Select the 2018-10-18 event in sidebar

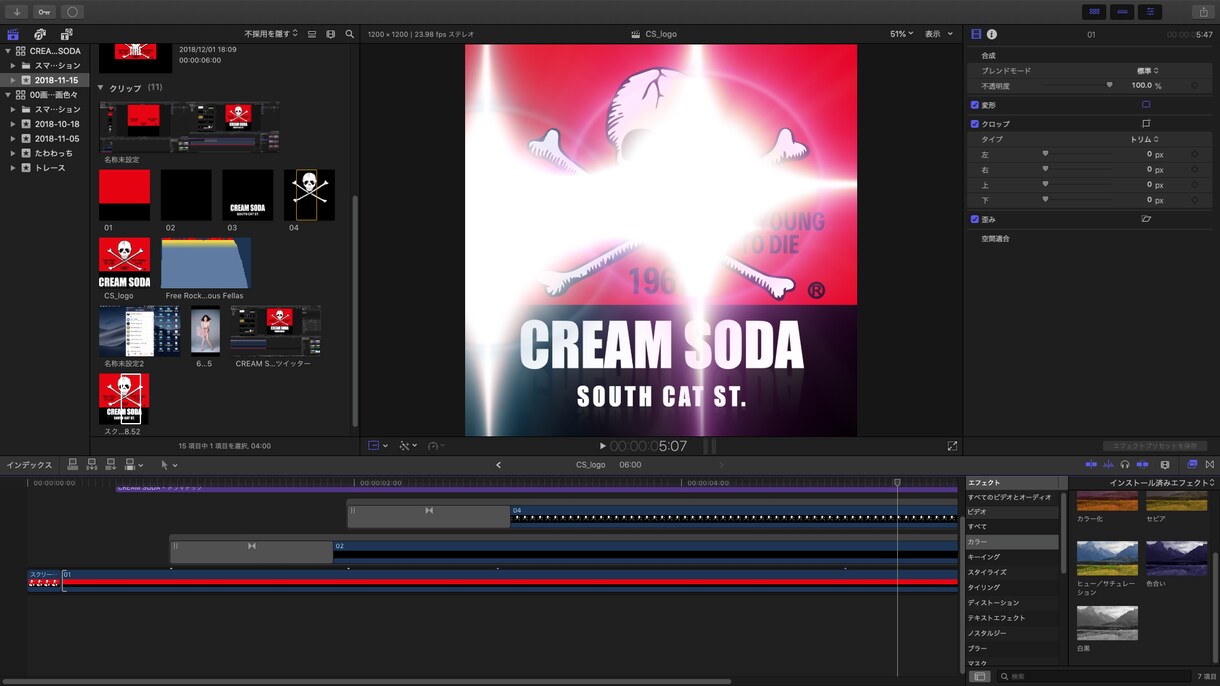pyautogui.click(x=57, y=124)
